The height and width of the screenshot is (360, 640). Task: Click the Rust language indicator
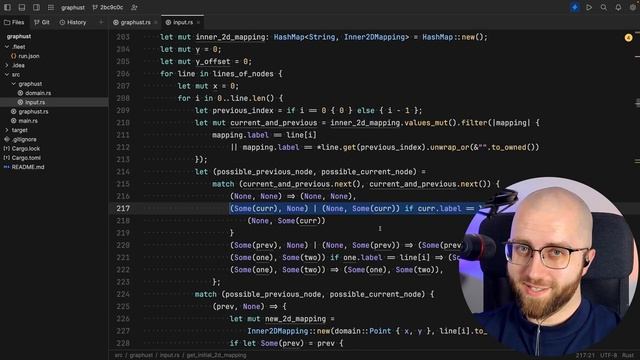pyautogui.click(x=628, y=355)
